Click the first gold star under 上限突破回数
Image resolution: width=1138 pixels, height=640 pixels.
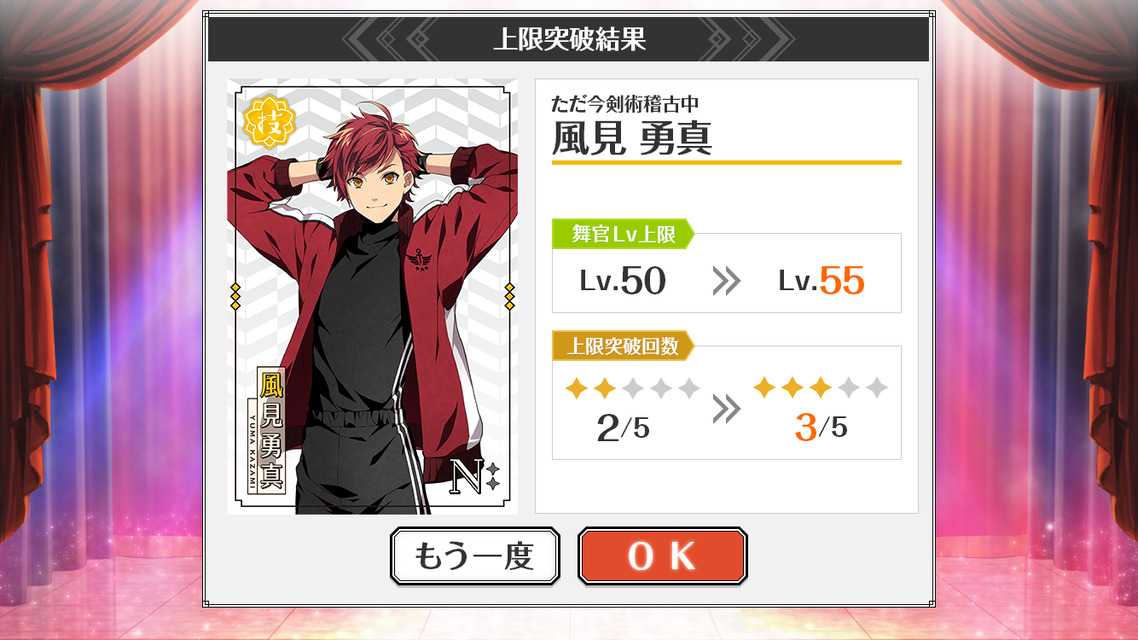pos(576,388)
